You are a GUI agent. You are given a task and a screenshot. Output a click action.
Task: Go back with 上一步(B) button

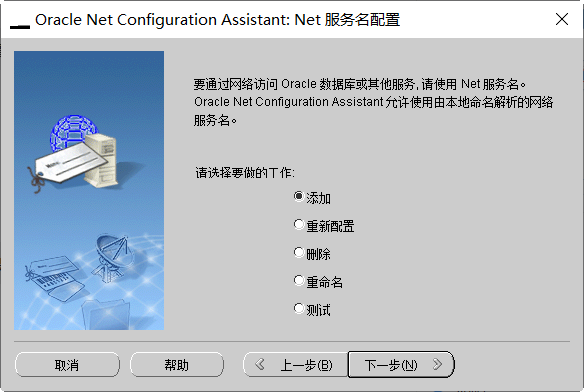click(295, 365)
